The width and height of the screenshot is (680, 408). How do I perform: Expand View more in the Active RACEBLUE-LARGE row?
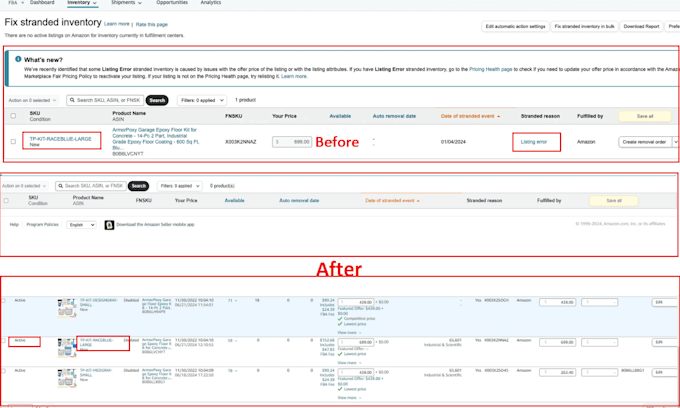point(349,362)
